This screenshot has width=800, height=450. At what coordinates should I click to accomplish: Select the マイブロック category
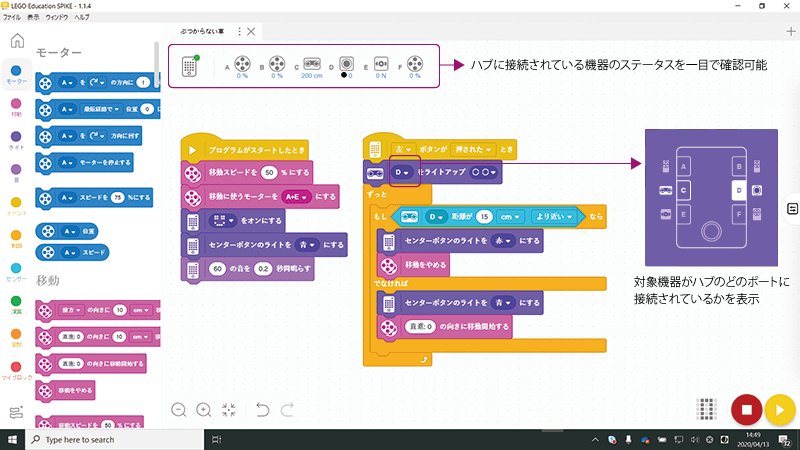click(16, 370)
